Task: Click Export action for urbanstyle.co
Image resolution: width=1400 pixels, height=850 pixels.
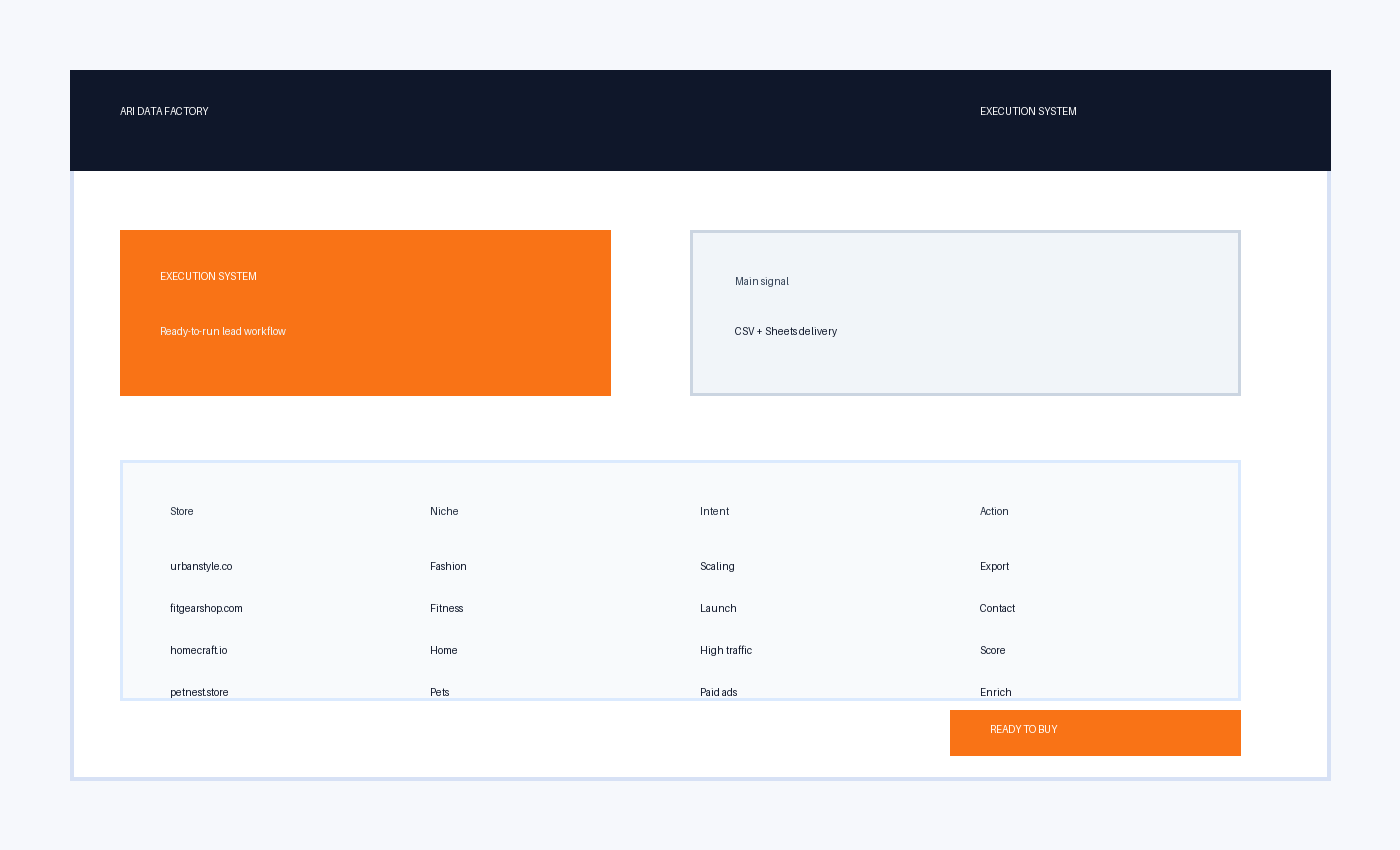Action: tap(994, 566)
